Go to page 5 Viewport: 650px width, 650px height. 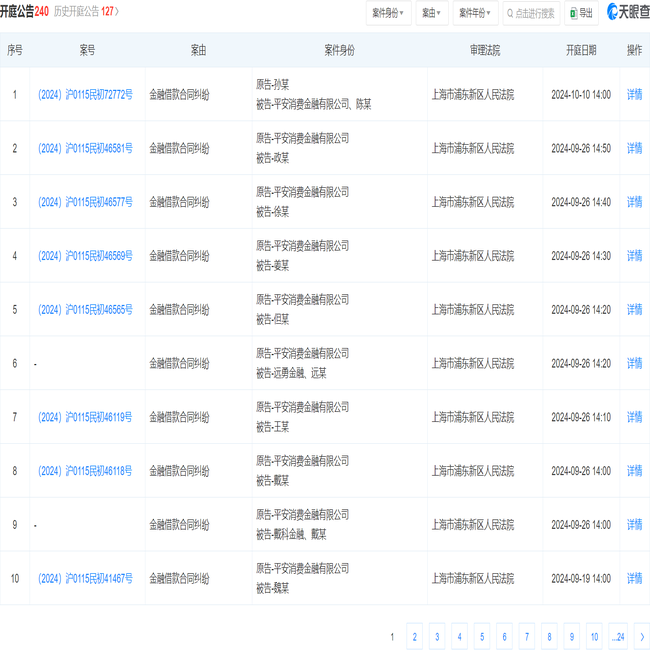coord(482,636)
